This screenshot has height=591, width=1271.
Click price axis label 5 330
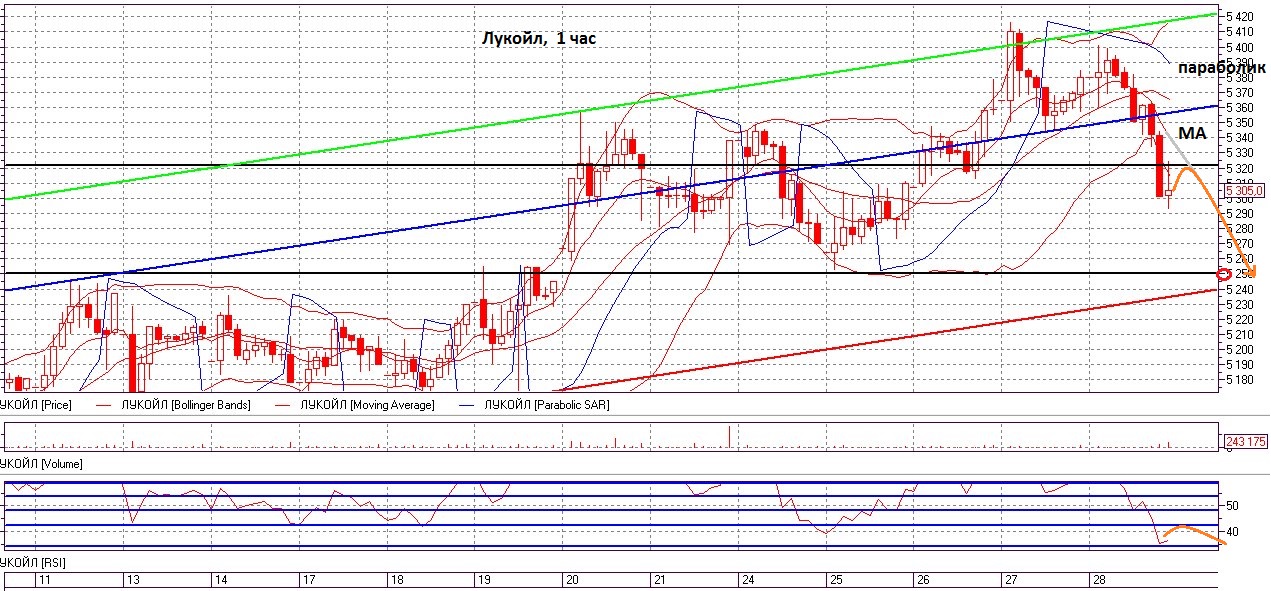1240,152
